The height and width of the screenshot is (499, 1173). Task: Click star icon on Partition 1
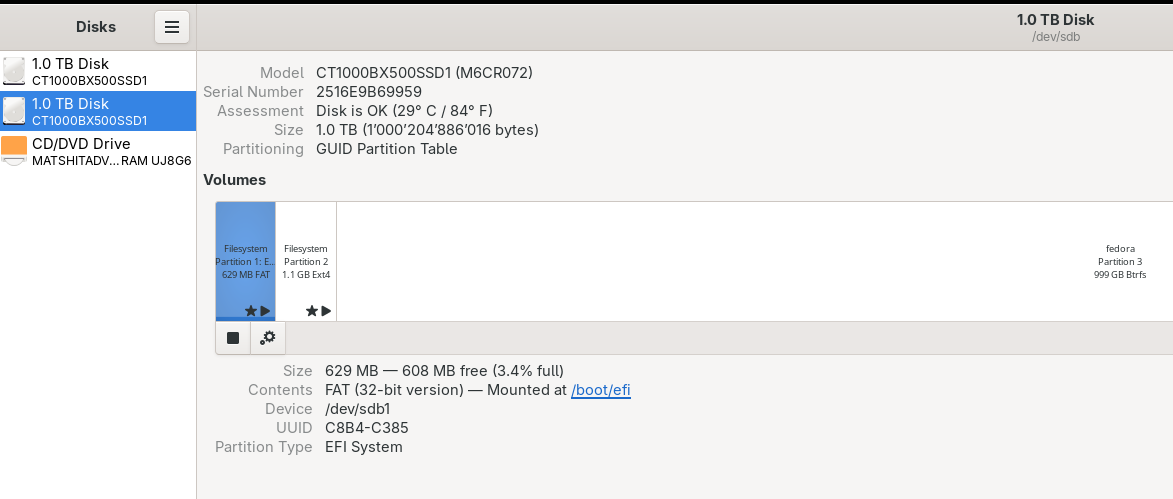[251, 311]
